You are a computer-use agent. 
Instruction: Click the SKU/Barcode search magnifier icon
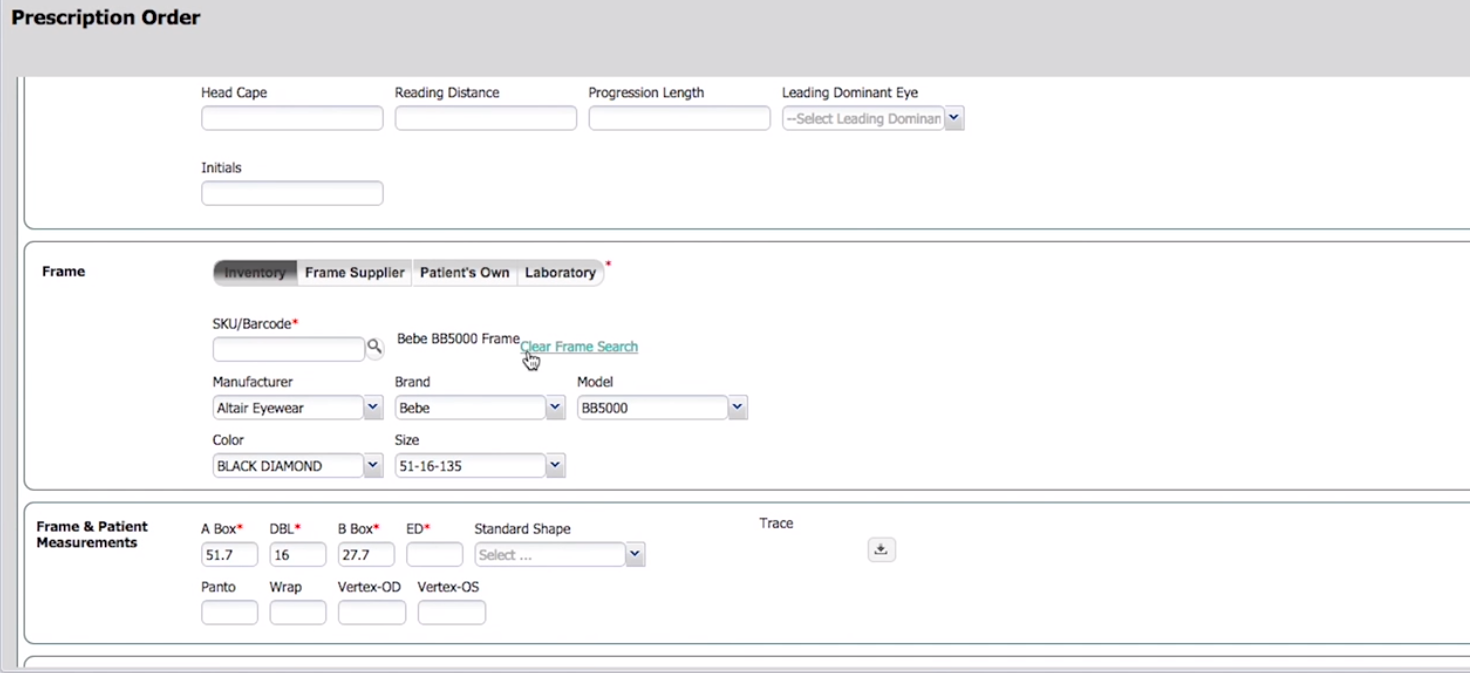(375, 347)
